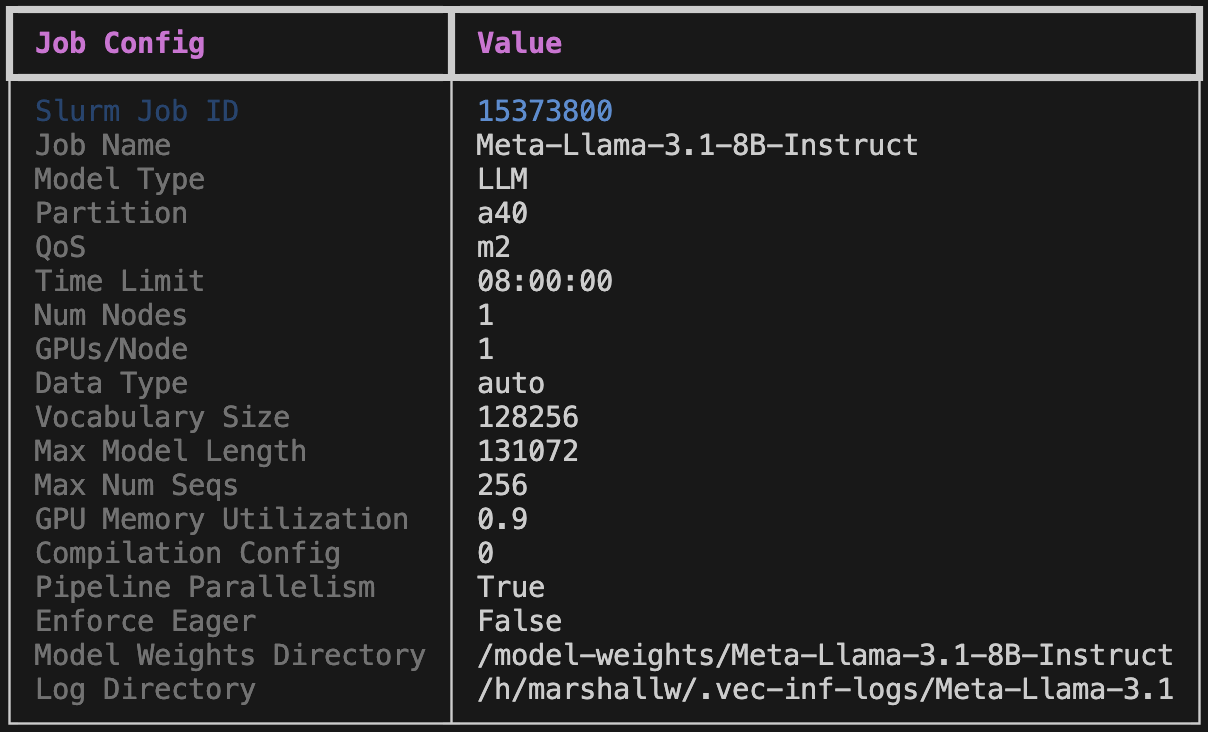Click the Max Num Seqs value 256

coord(502,485)
